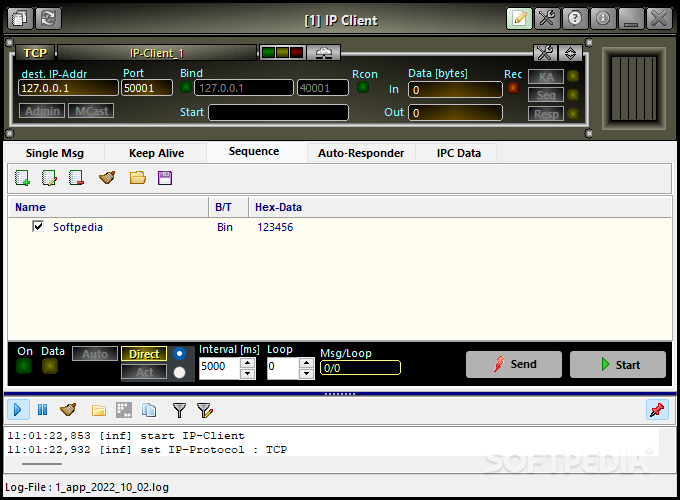680x500 pixels.
Task: Delete the selected sequence message
Action: point(76,178)
